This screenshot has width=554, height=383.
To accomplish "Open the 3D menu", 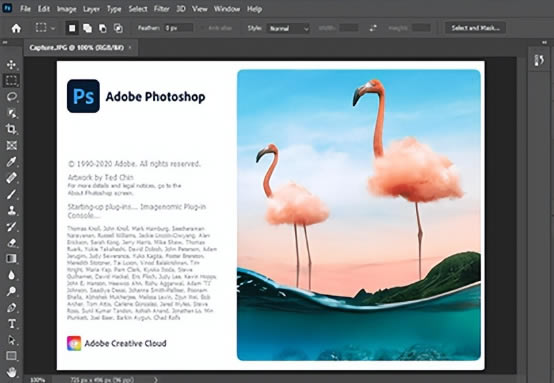I will 181,9.
